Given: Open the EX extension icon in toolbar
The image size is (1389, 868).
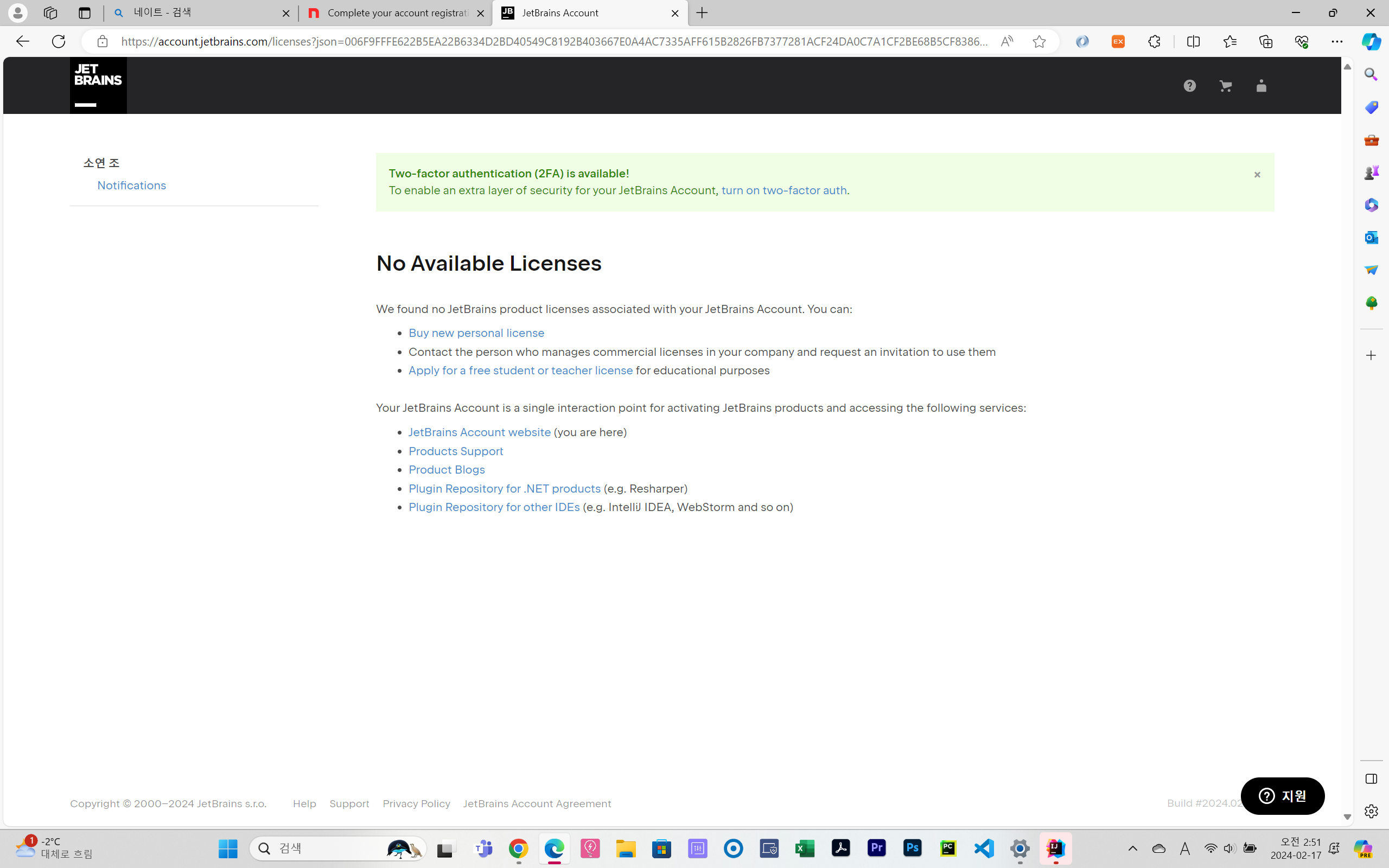Looking at the screenshot, I should tap(1118, 41).
